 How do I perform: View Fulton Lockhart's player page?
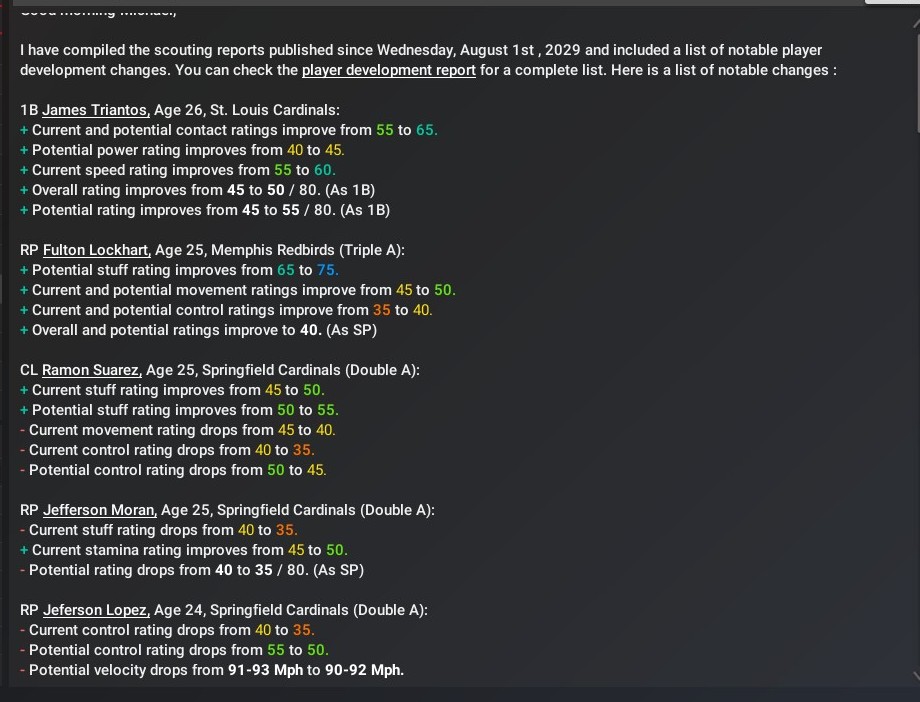96,250
